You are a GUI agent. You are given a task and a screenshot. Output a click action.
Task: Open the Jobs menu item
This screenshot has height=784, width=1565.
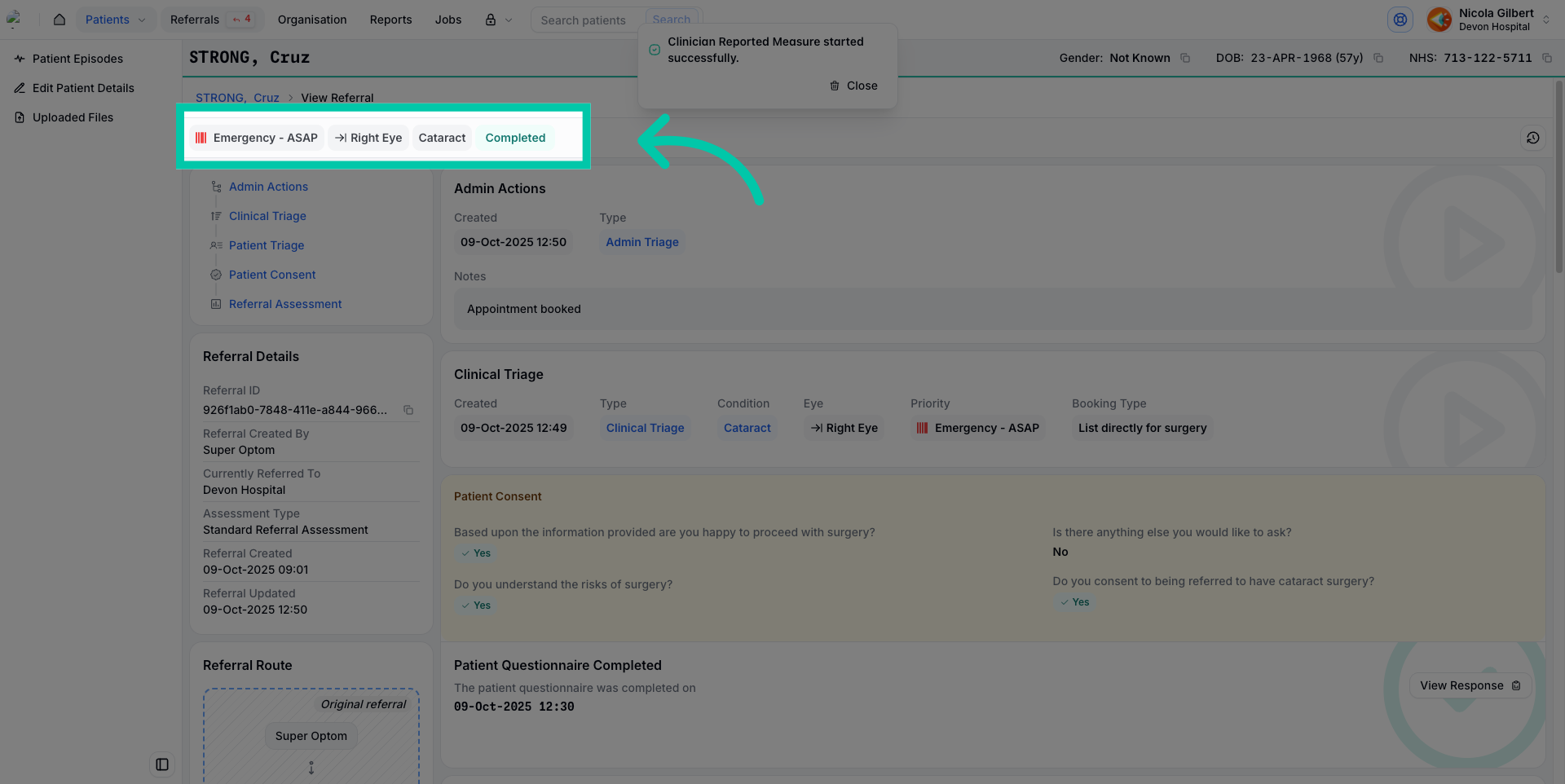[448, 20]
